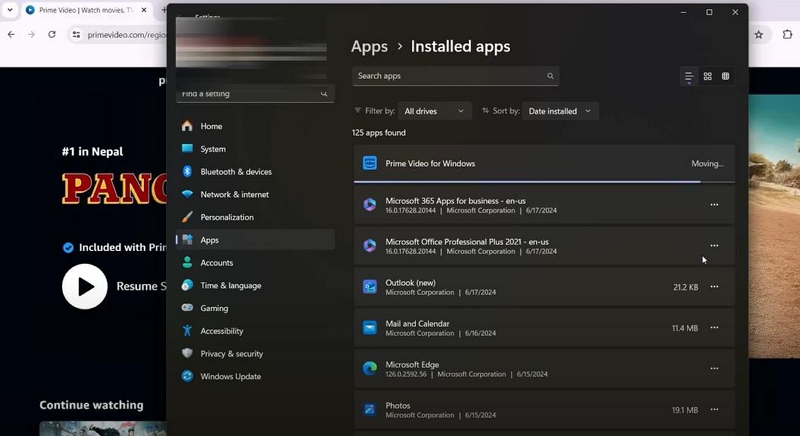Click the Privacy shield icon

pos(187,353)
